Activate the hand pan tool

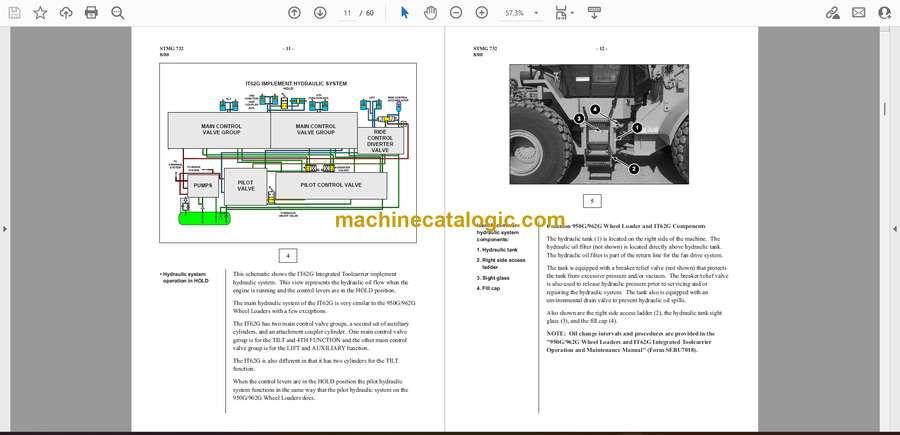coord(430,13)
